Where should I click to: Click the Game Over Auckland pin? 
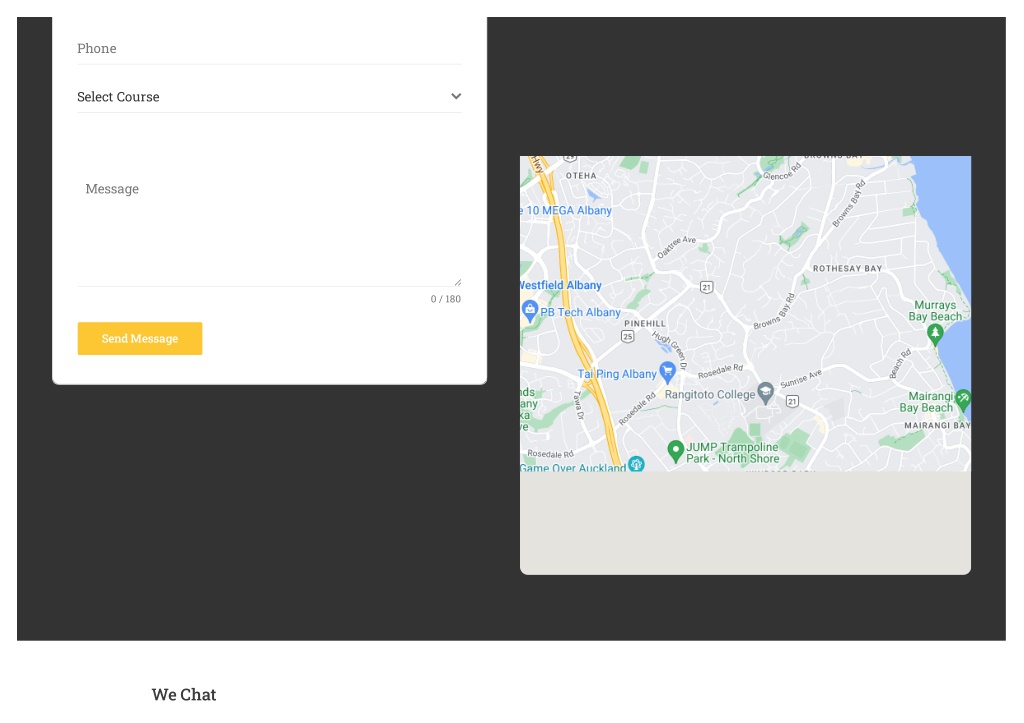coord(636,464)
